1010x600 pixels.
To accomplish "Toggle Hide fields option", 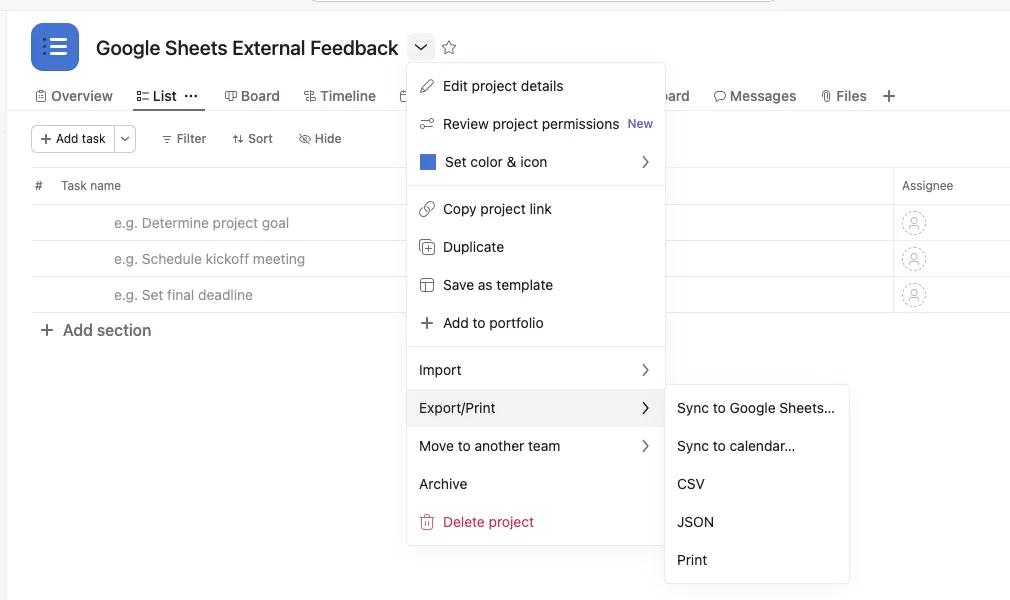I will point(320,139).
